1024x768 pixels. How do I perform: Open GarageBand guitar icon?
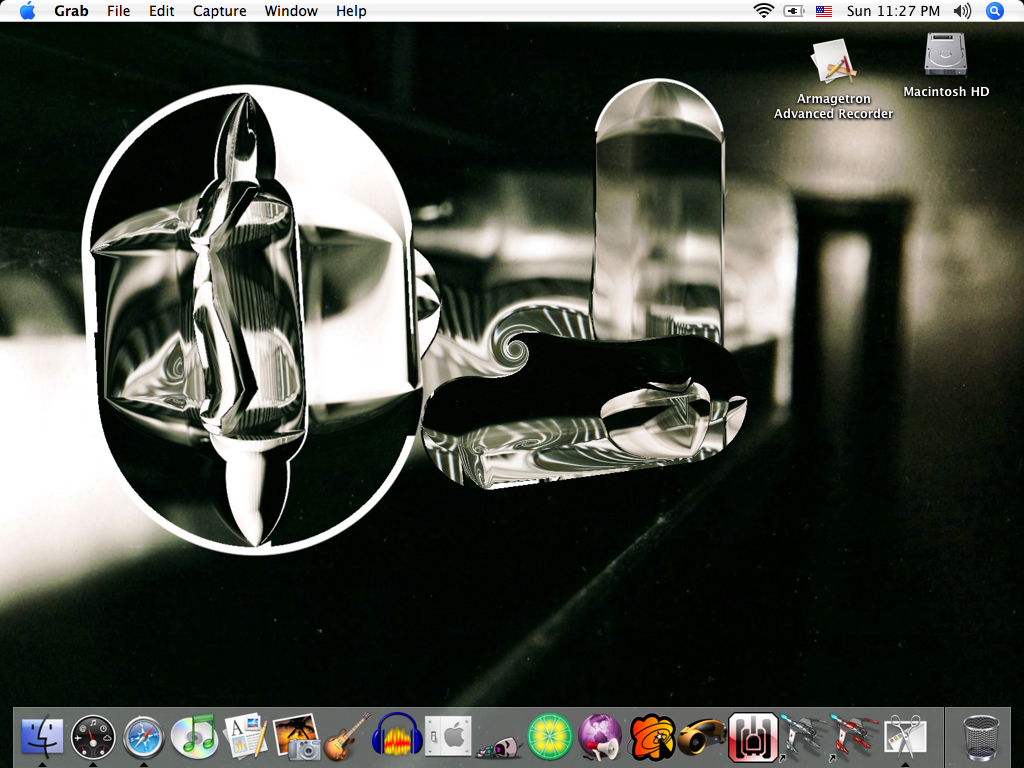coord(346,738)
